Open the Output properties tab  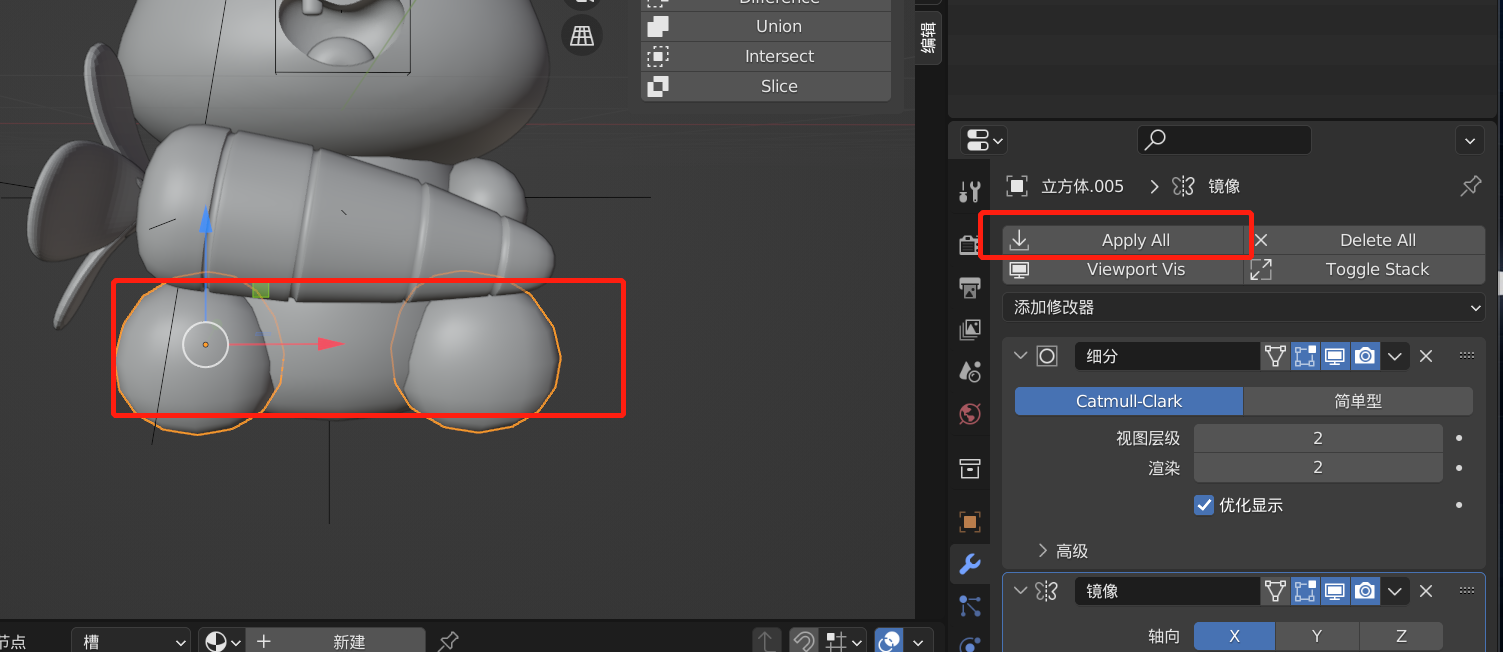[x=969, y=288]
